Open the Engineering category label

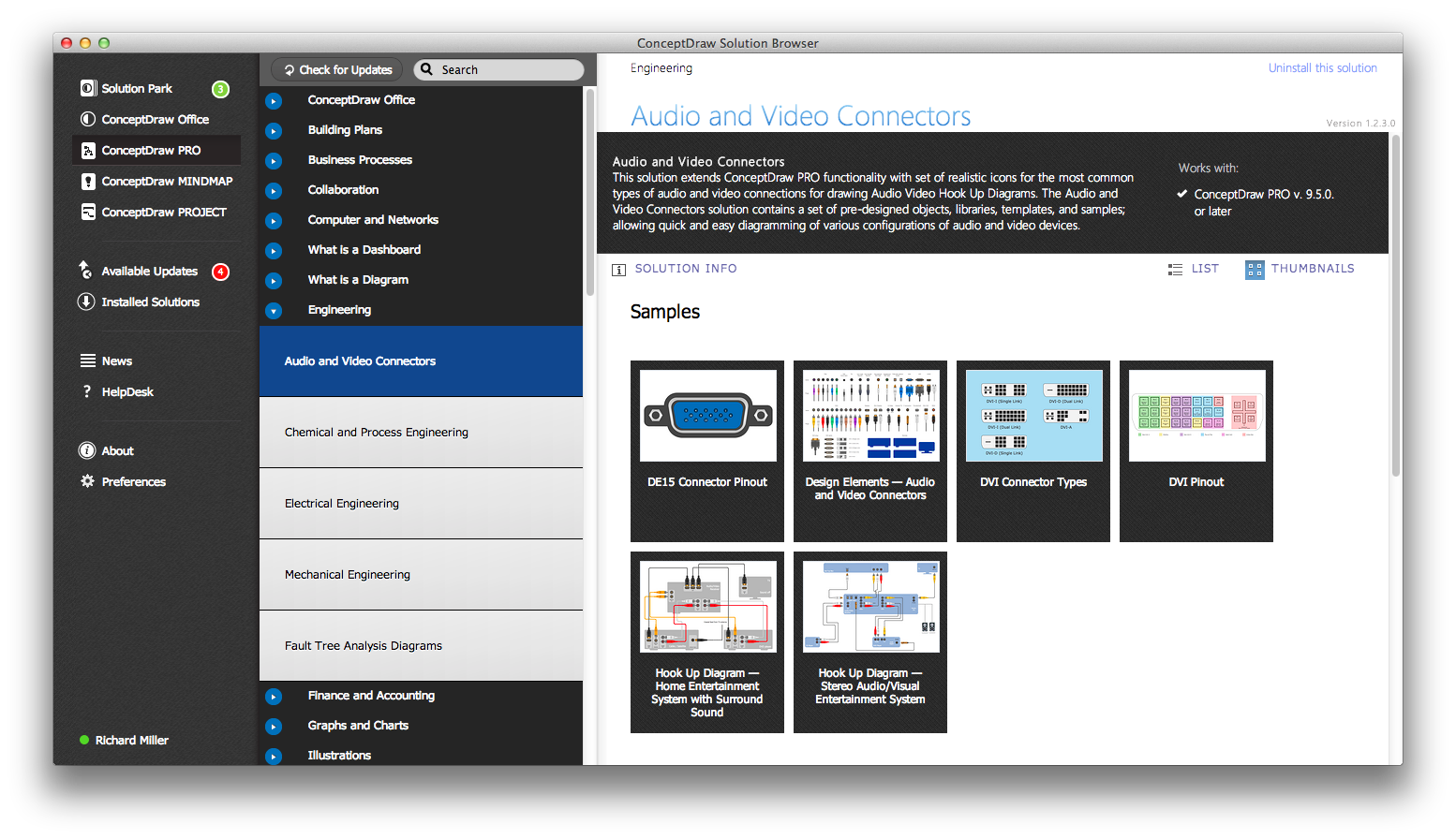339,310
